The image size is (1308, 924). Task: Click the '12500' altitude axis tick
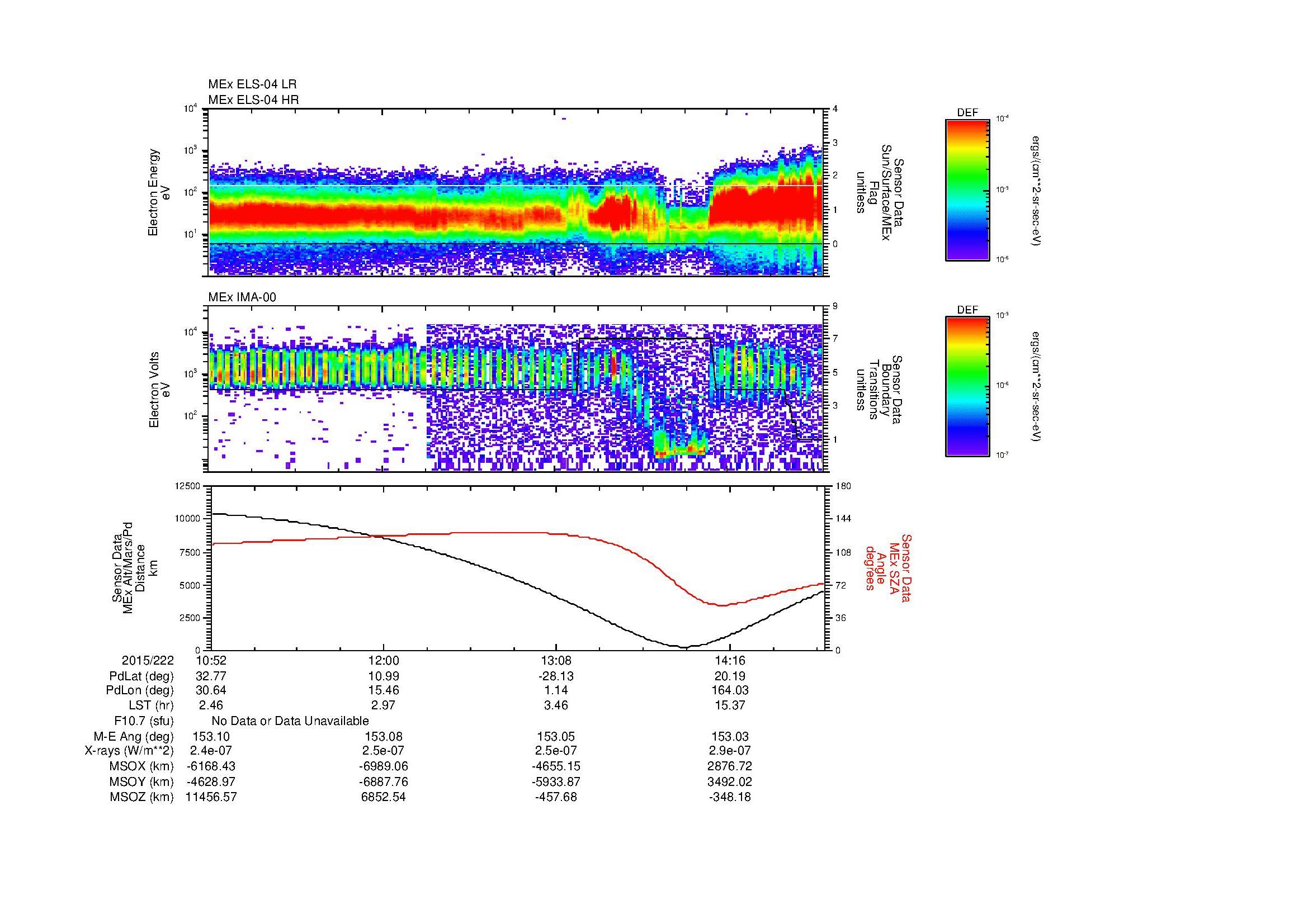pos(188,486)
